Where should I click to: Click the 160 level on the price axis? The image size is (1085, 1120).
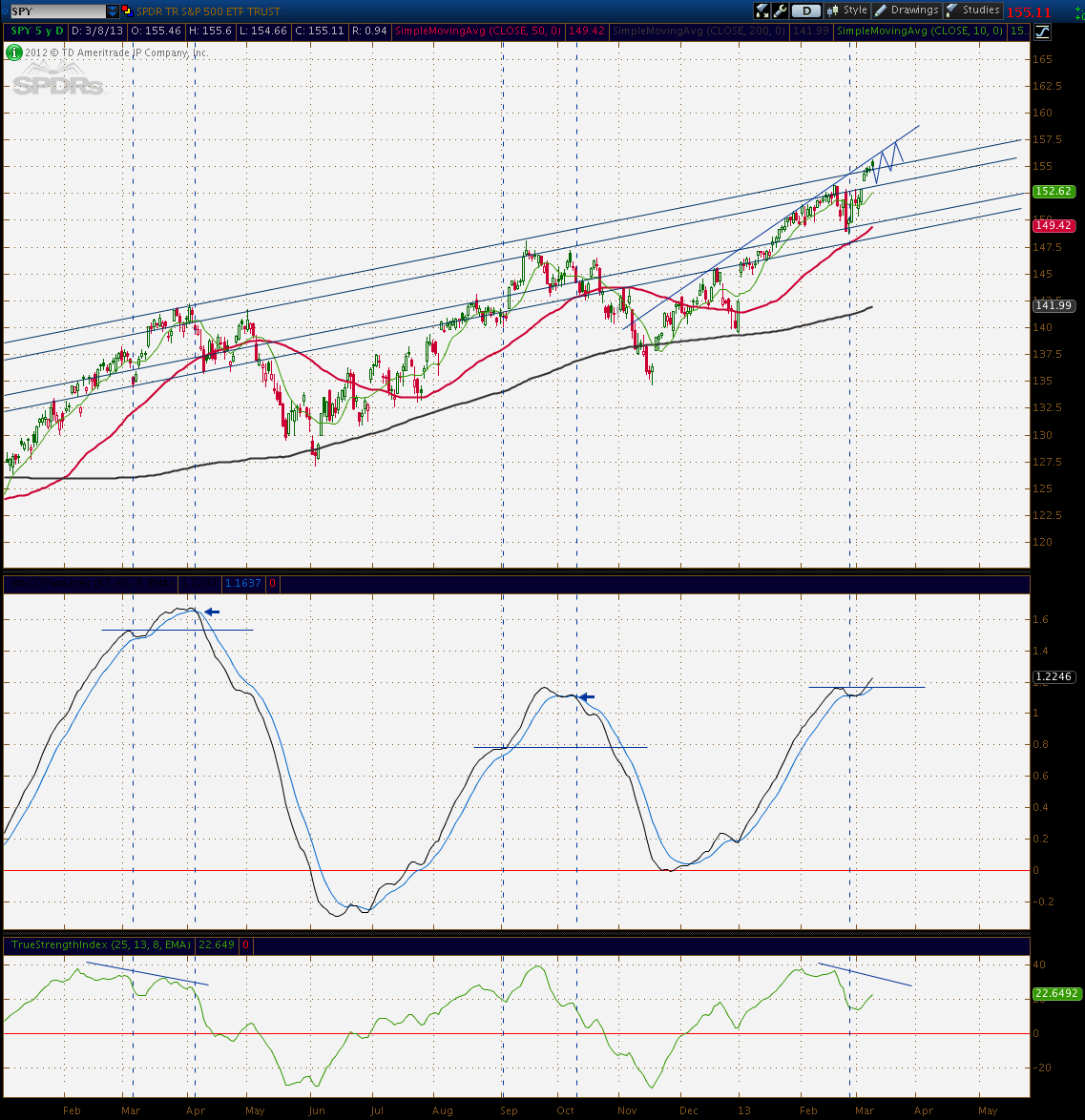point(1042,113)
